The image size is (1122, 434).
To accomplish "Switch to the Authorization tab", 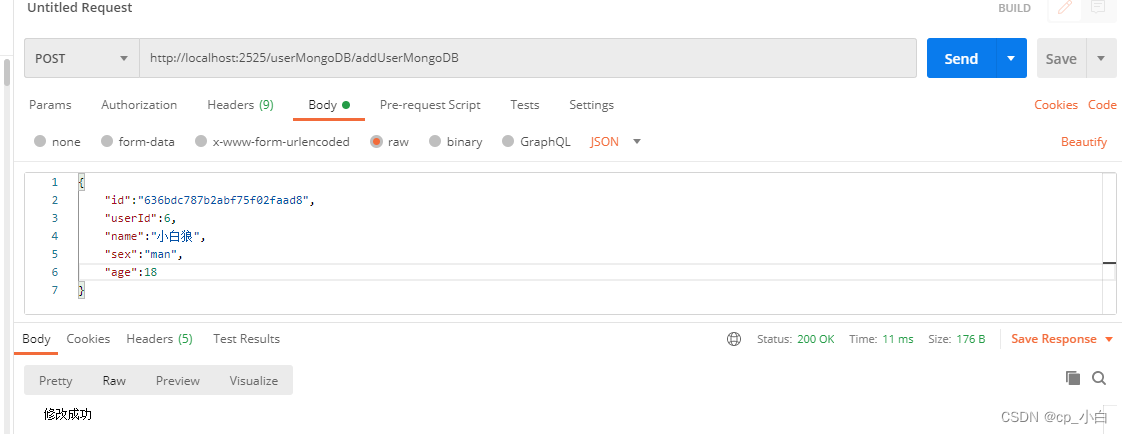I will (139, 104).
